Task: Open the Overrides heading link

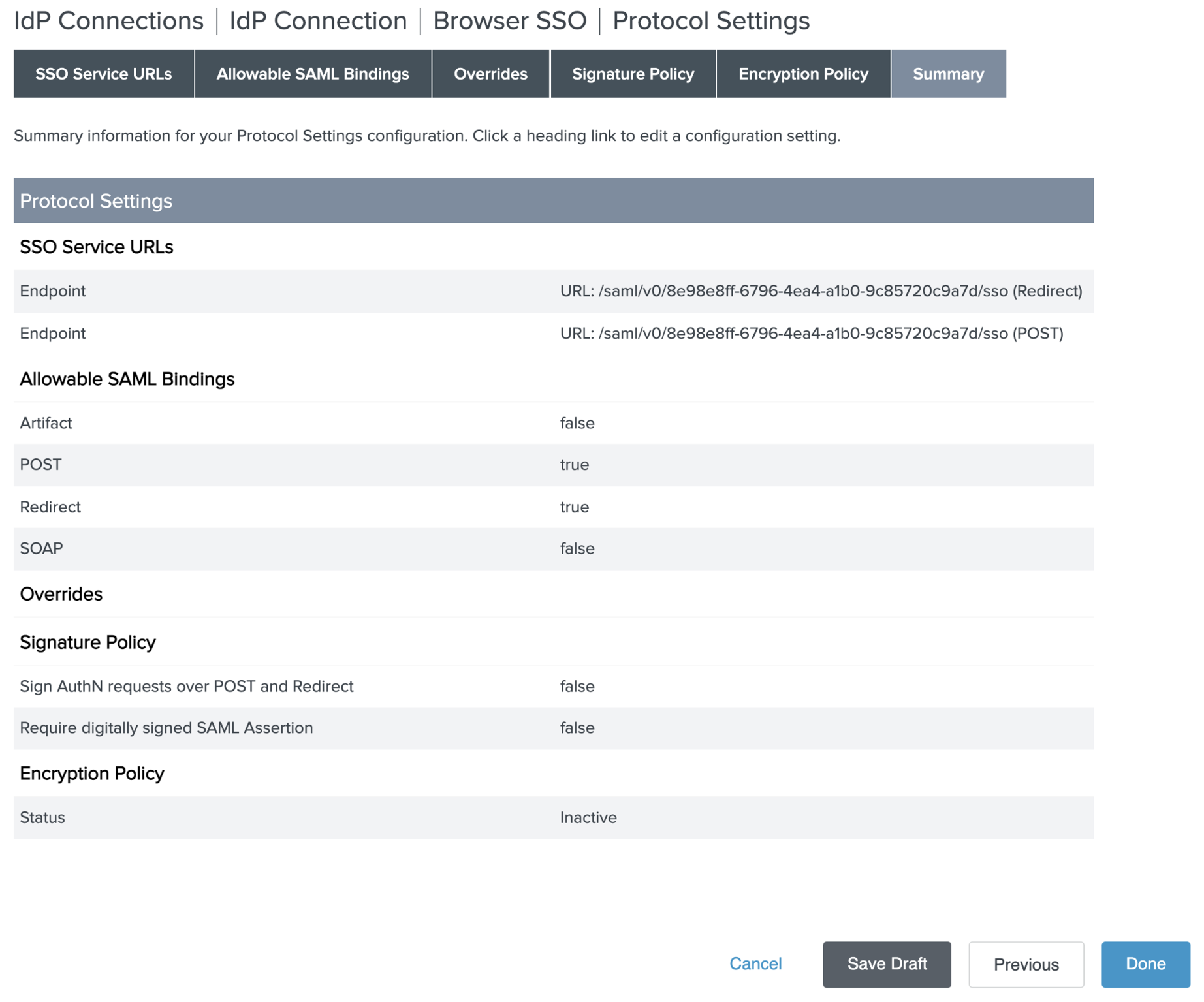Action: [61, 594]
